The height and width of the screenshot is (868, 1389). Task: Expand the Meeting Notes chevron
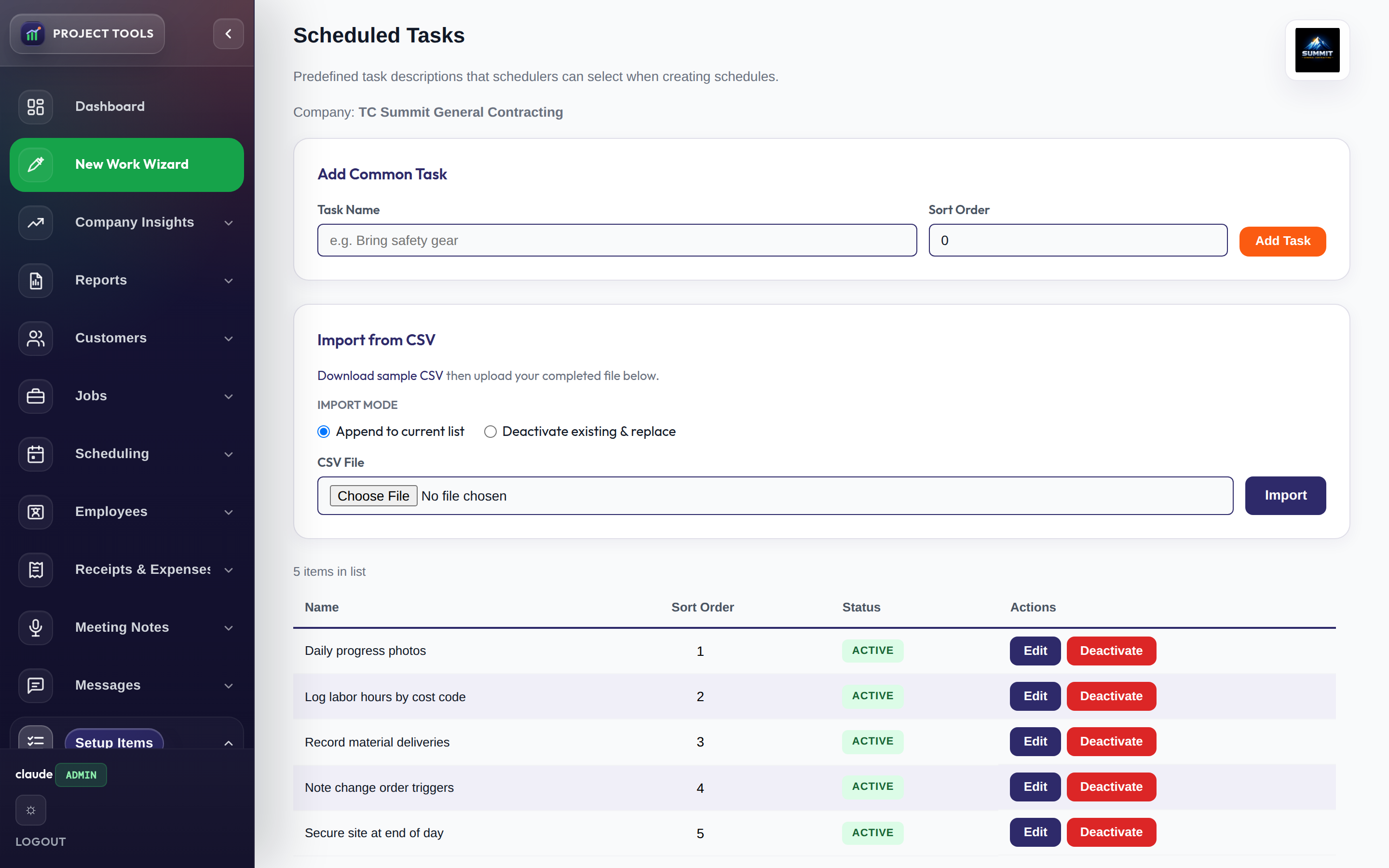click(229, 628)
